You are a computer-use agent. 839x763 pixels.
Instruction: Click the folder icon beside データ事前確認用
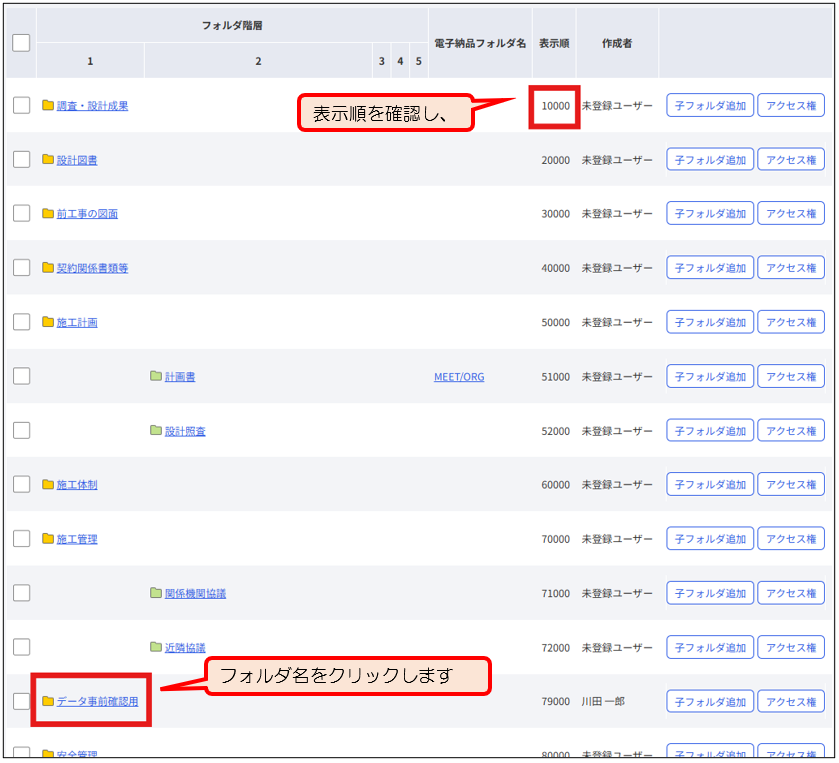click(48, 701)
